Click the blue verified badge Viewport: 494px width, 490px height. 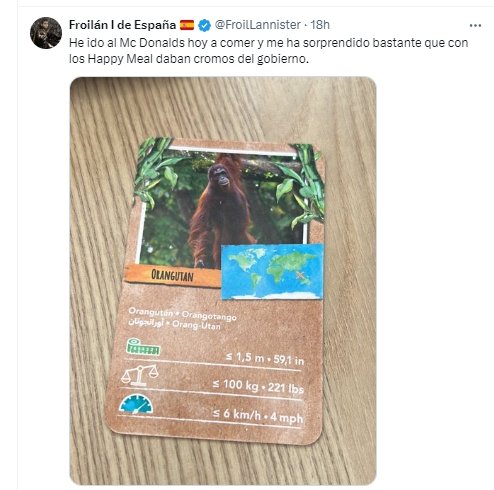pyautogui.click(x=204, y=25)
